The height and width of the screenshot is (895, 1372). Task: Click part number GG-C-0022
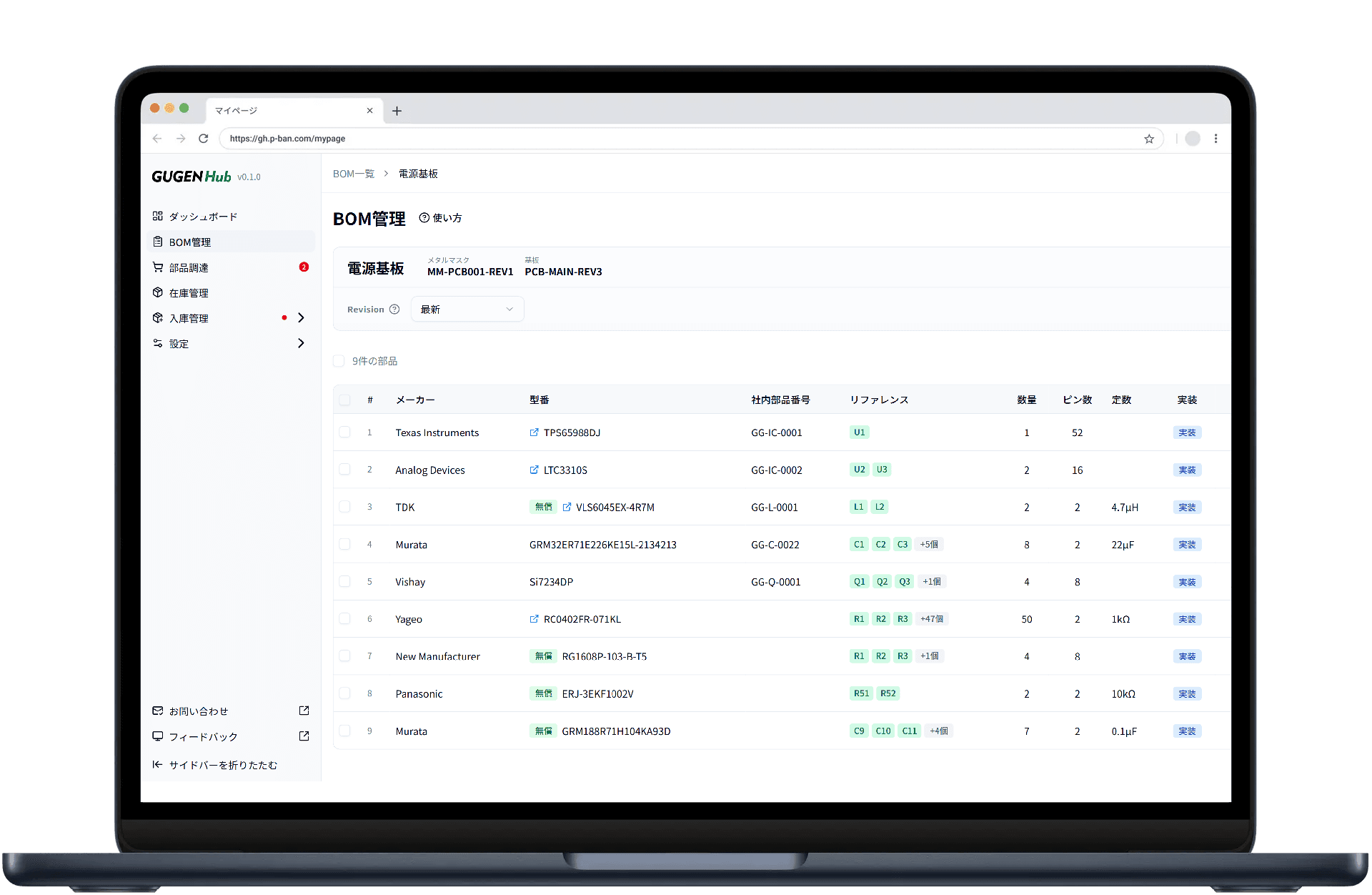pos(775,545)
